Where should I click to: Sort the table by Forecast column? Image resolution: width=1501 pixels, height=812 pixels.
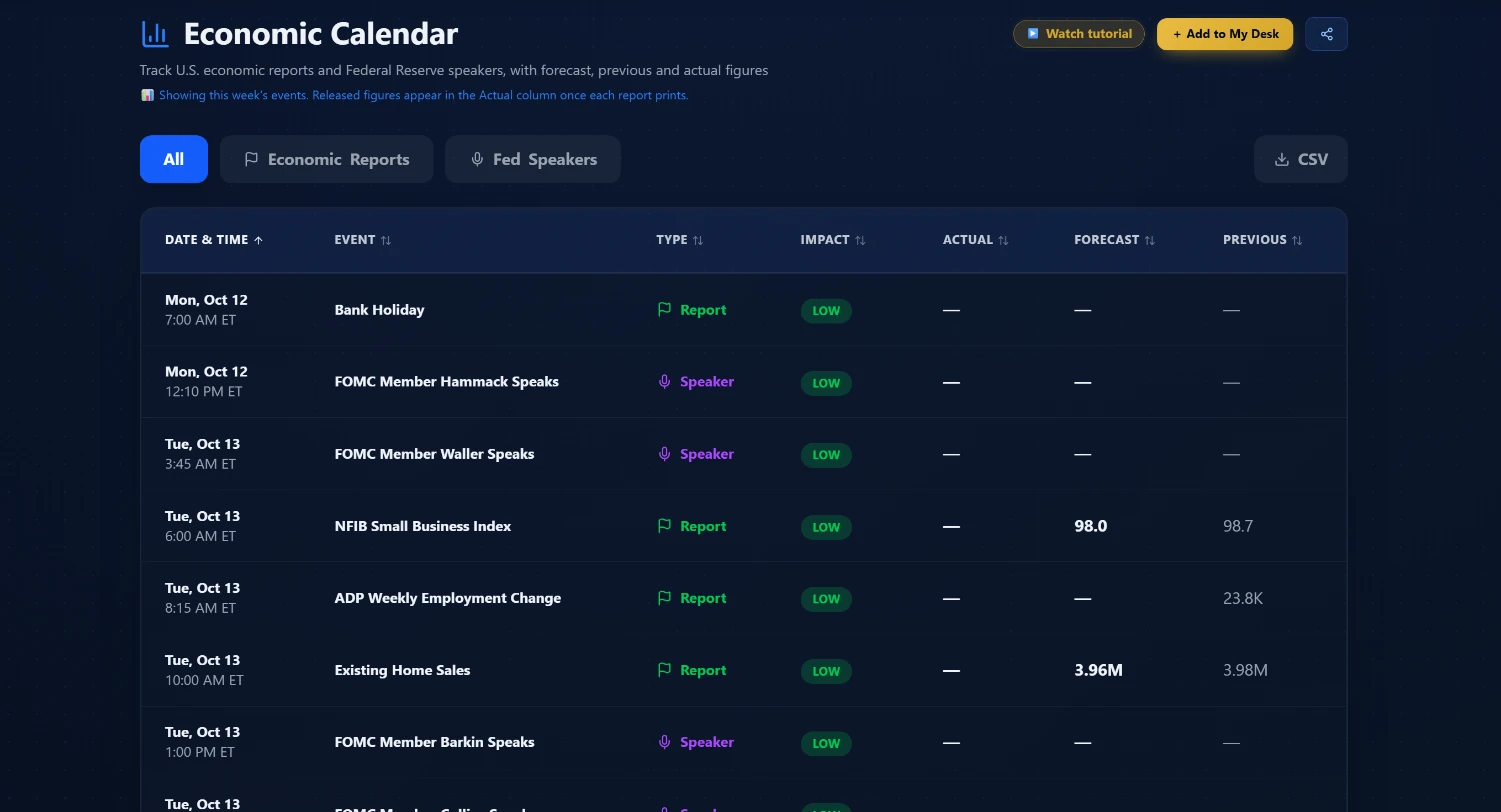tap(1115, 240)
